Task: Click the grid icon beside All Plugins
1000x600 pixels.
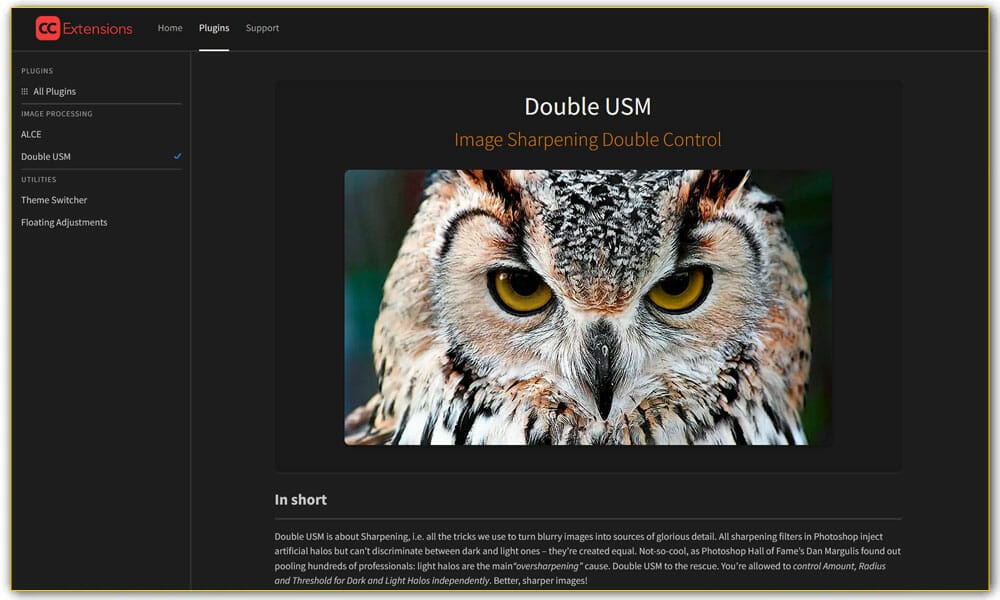Action: [x=25, y=91]
